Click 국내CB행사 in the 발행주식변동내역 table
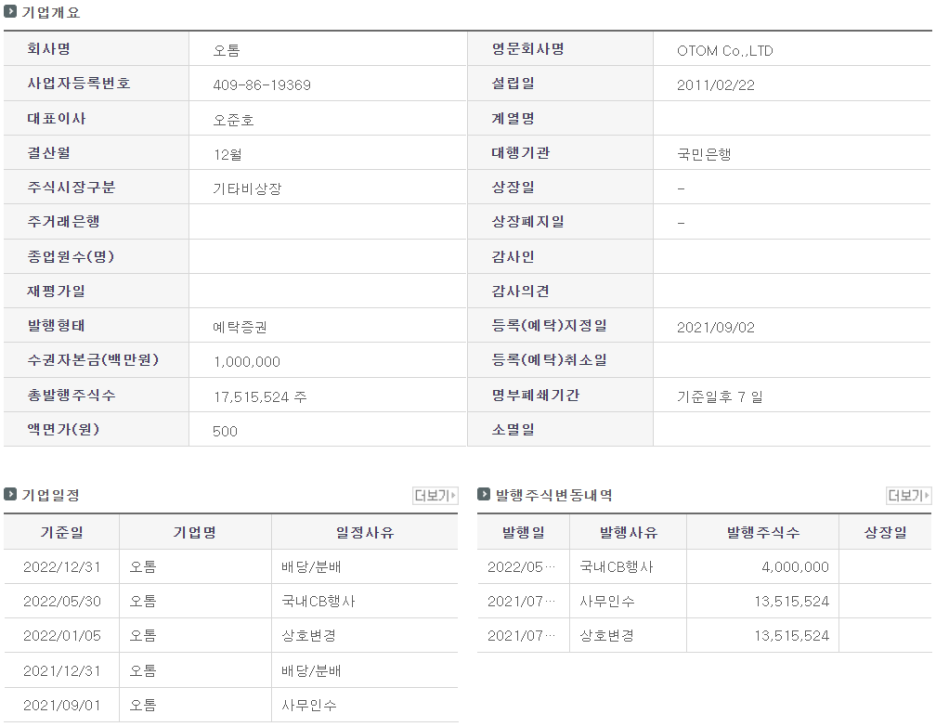The image size is (936, 727). (617, 567)
